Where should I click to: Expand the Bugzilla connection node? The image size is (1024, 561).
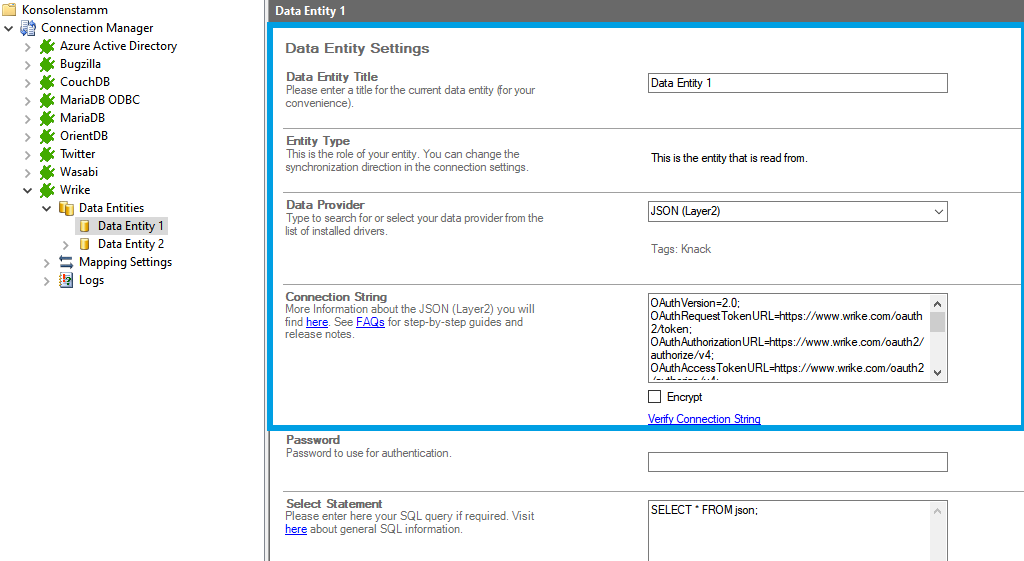tap(28, 64)
